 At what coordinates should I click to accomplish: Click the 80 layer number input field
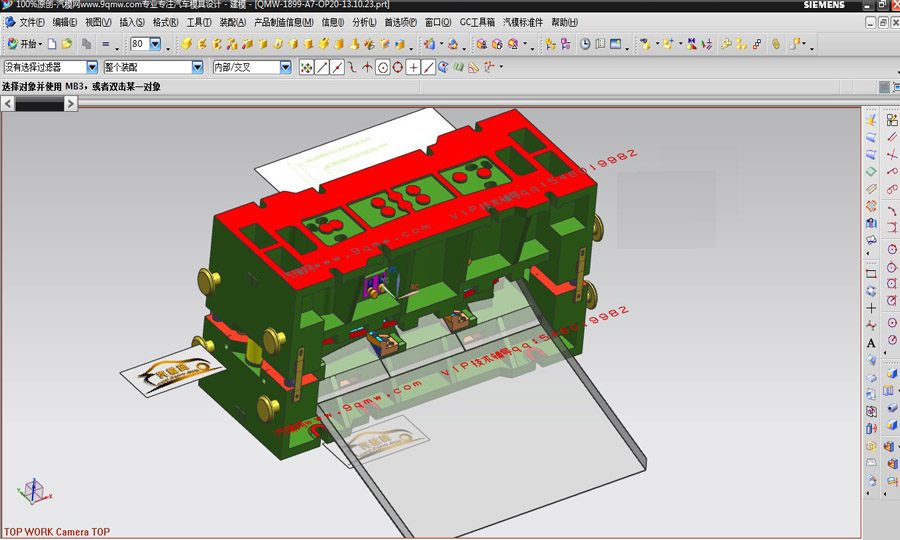click(138, 44)
